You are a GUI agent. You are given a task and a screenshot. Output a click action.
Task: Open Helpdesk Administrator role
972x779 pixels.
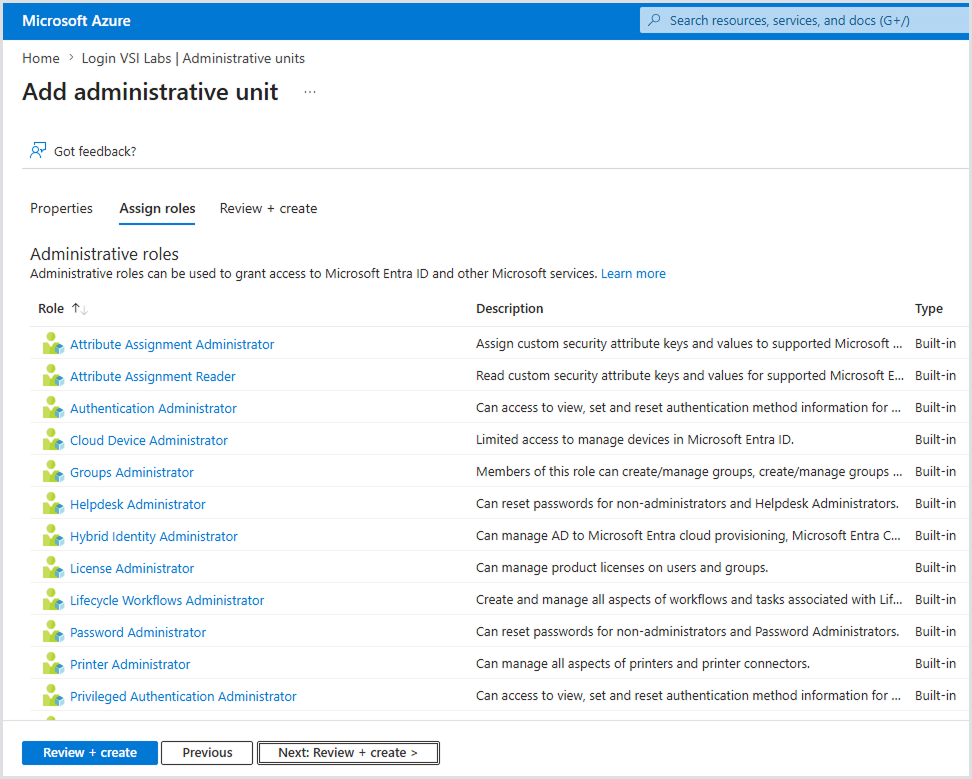pyautogui.click(x=138, y=504)
